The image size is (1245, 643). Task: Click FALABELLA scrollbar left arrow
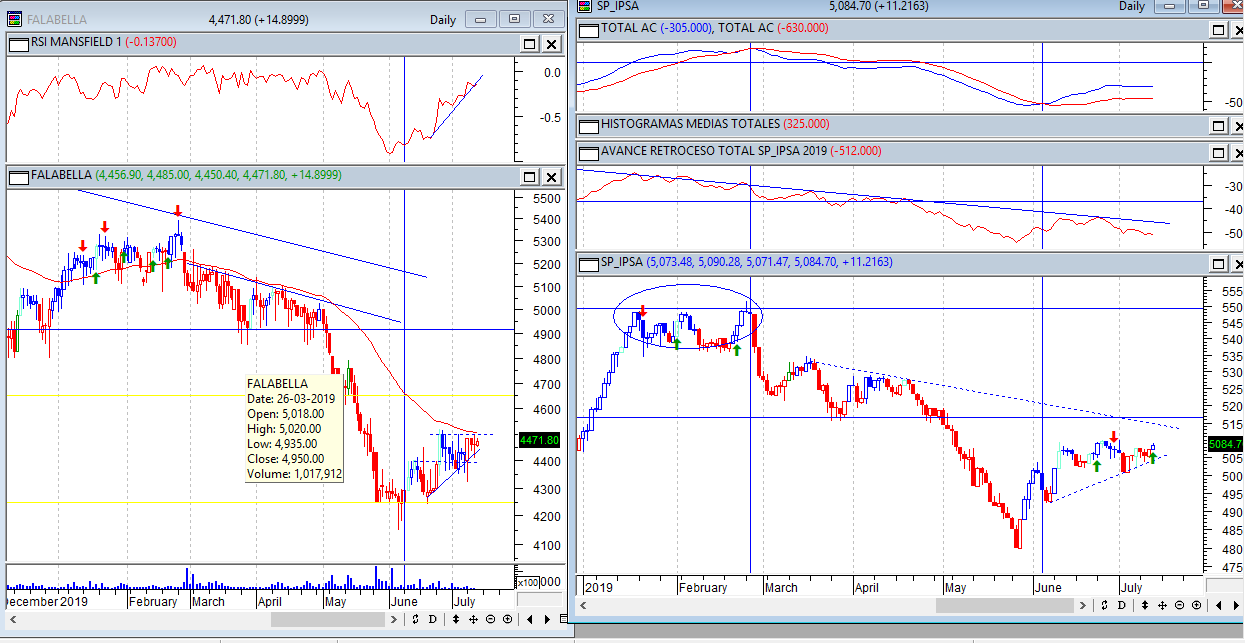point(12,619)
